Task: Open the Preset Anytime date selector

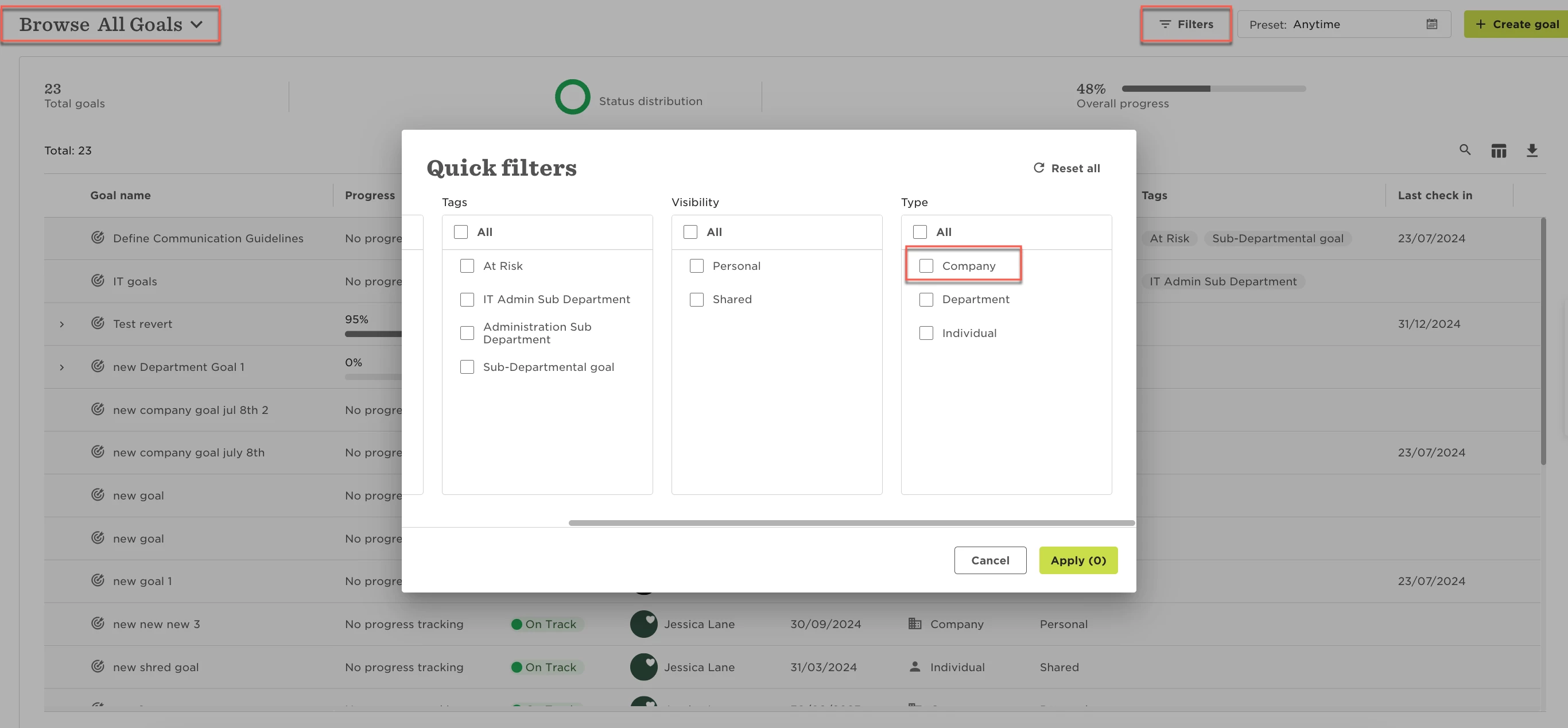Action: (1344, 24)
